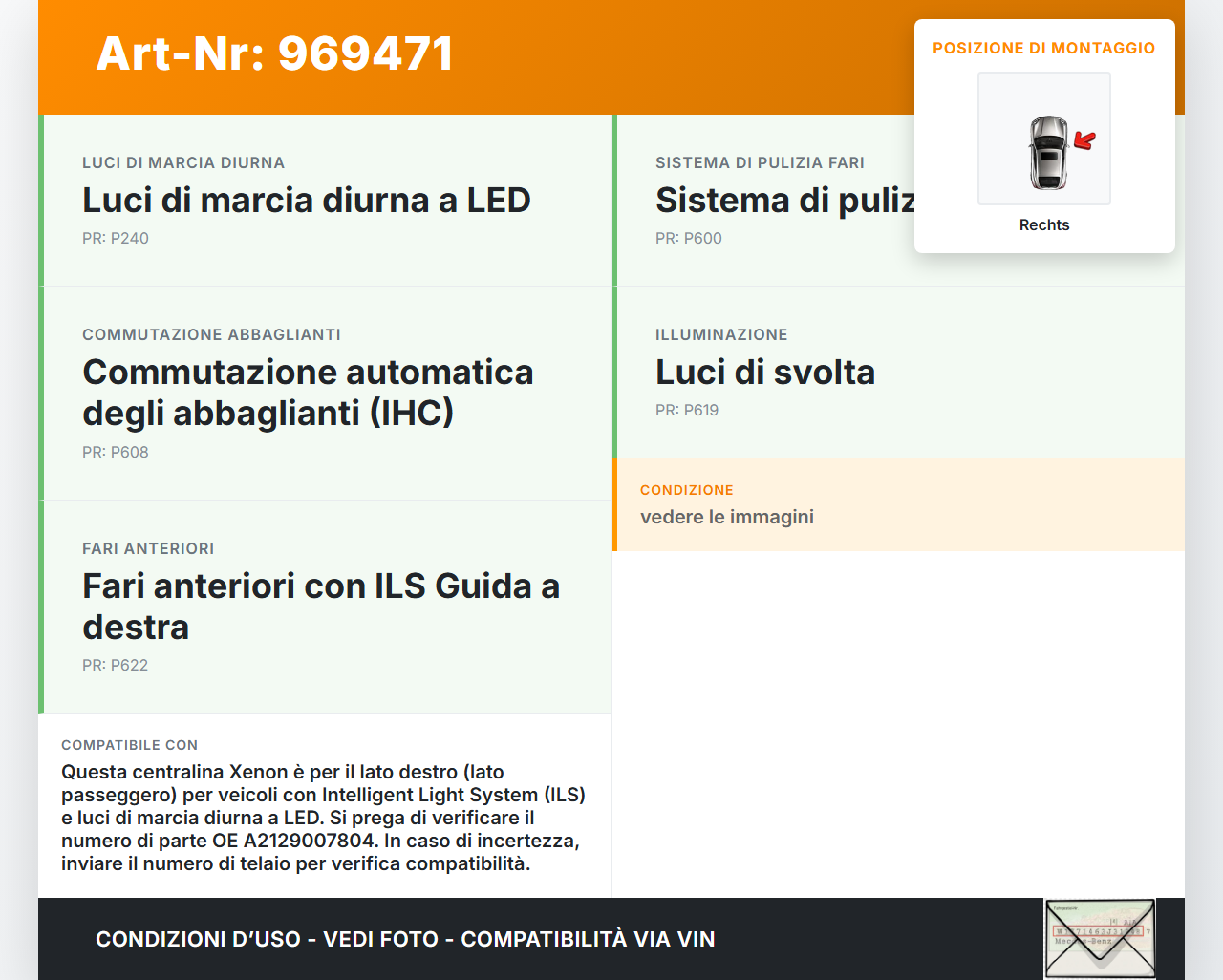The height and width of the screenshot is (980, 1223).
Task: Click the Rechts position label
Action: [x=1043, y=224]
